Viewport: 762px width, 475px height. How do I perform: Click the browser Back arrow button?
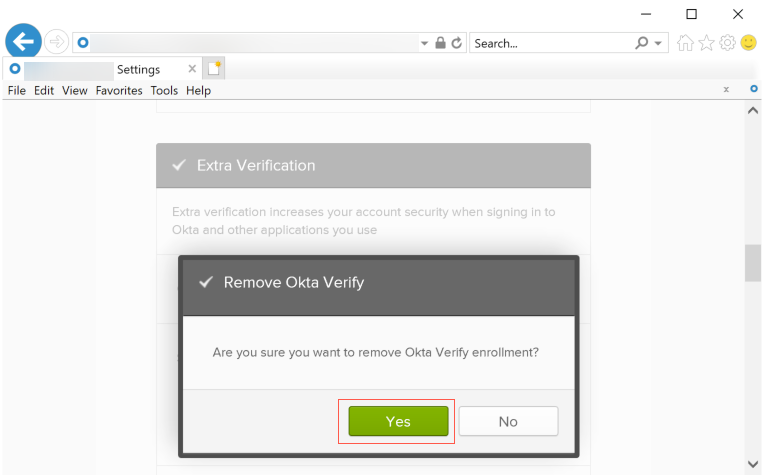pyautogui.click(x=22, y=42)
